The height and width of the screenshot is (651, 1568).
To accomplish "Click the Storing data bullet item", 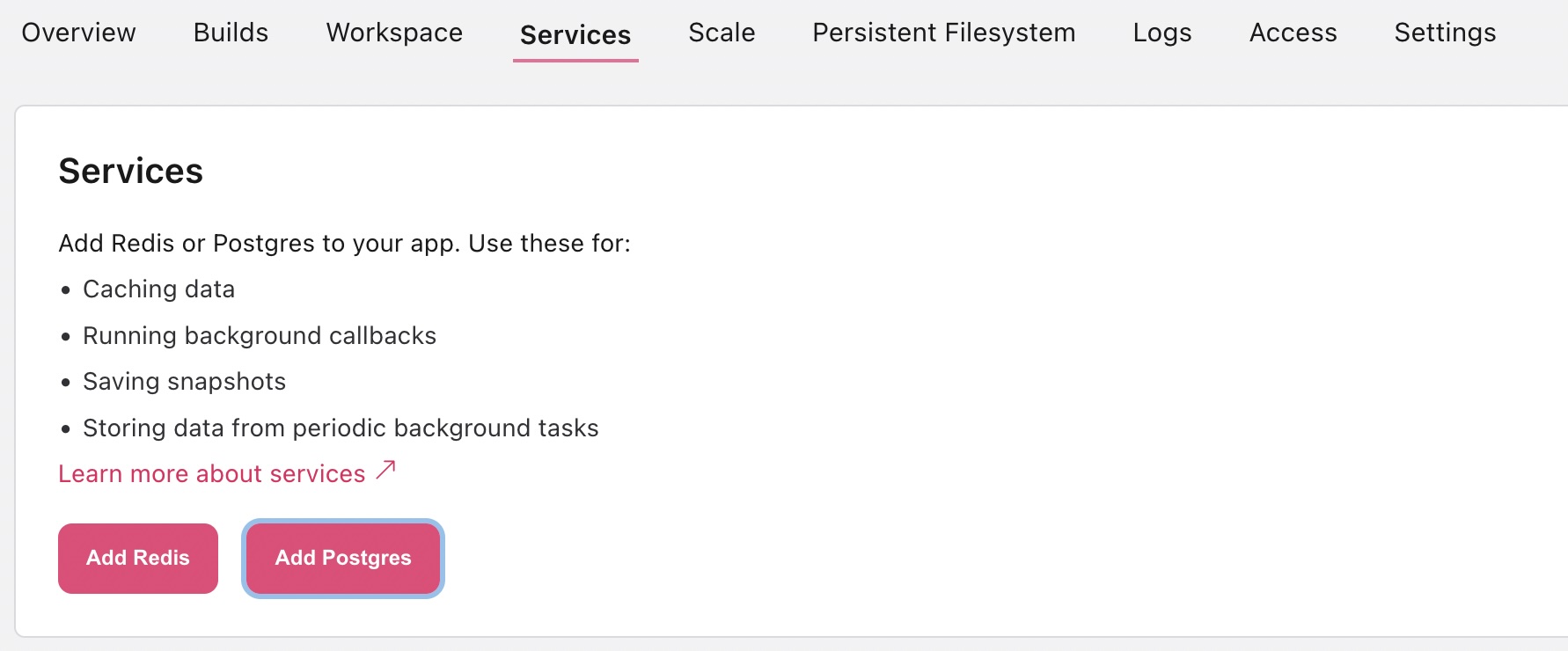I will click(340, 428).
